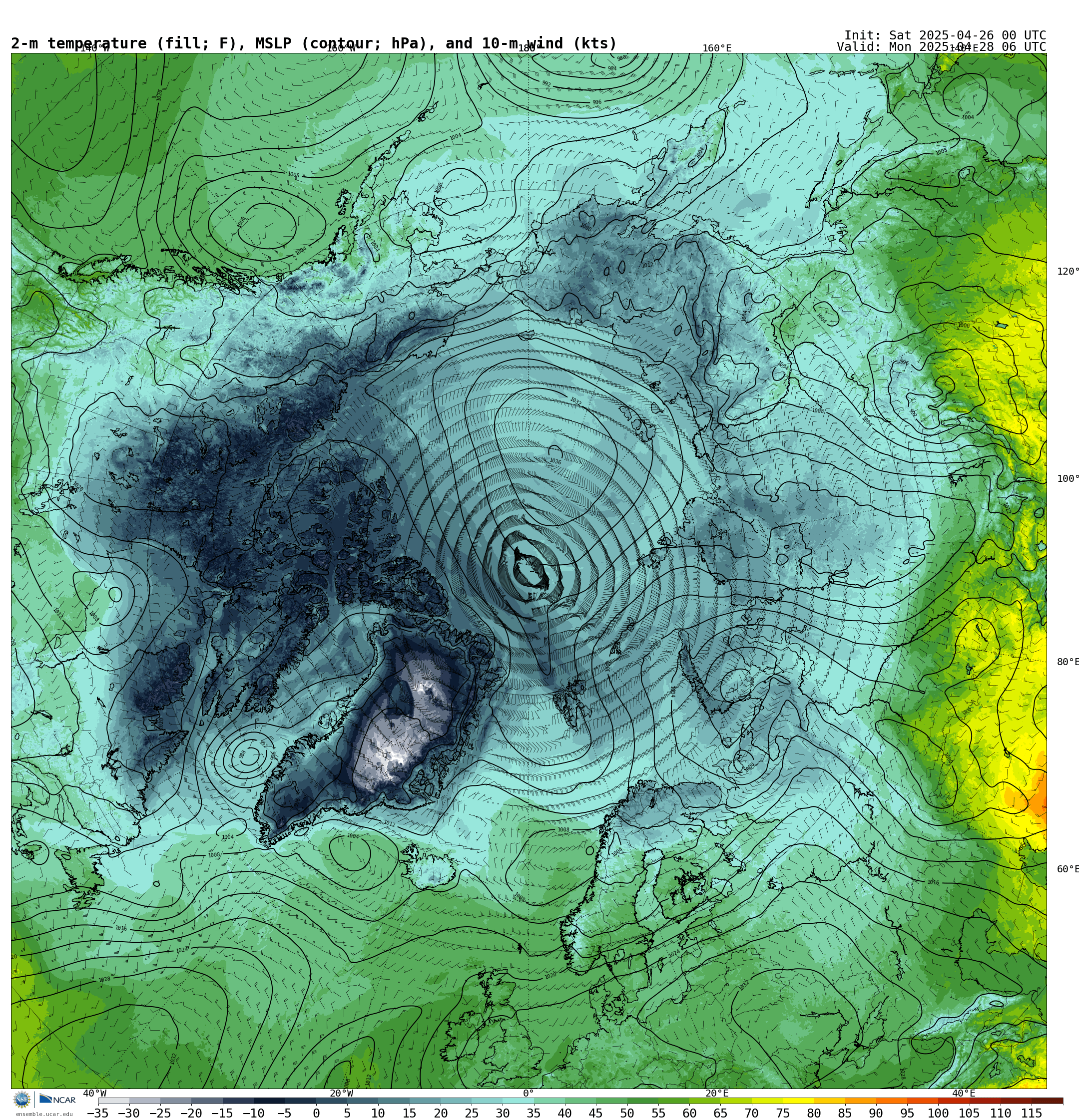Click the color bar segment between 30 and 35
This screenshot has height=1120, width=1079.
pos(518,1101)
